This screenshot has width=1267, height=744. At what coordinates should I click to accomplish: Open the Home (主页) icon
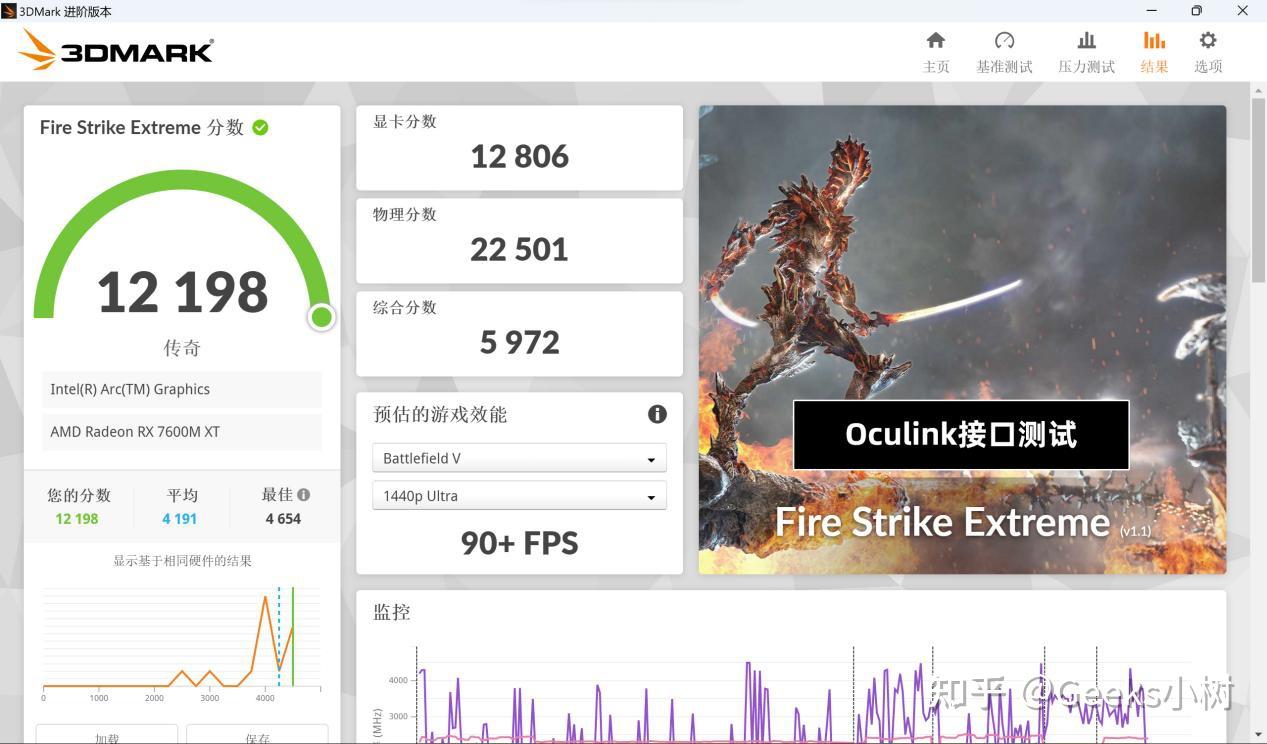936,41
